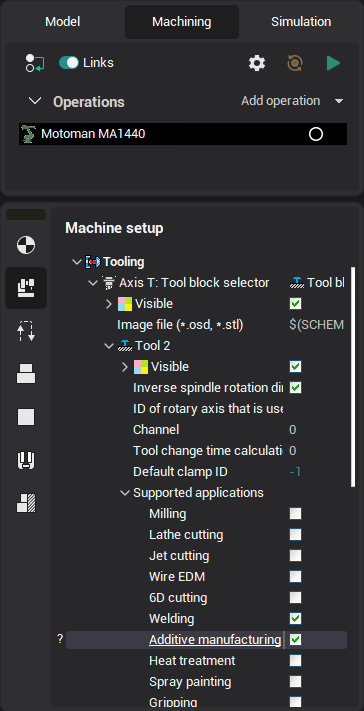Switch to the Simulation tab
The image size is (364, 711).
click(x=301, y=22)
